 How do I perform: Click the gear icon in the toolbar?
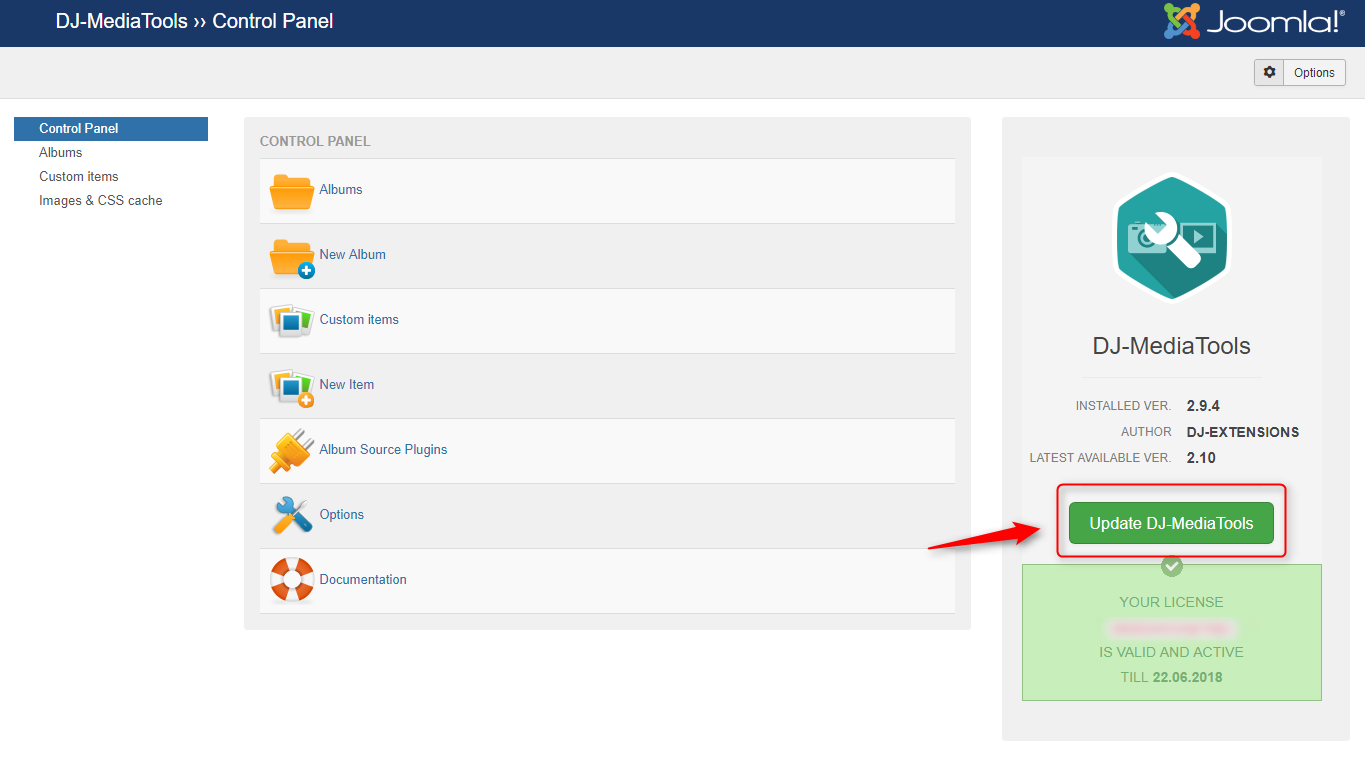pos(1269,72)
